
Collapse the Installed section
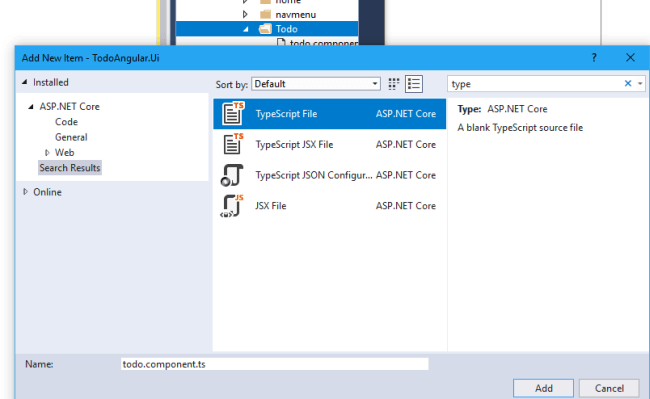(25, 82)
